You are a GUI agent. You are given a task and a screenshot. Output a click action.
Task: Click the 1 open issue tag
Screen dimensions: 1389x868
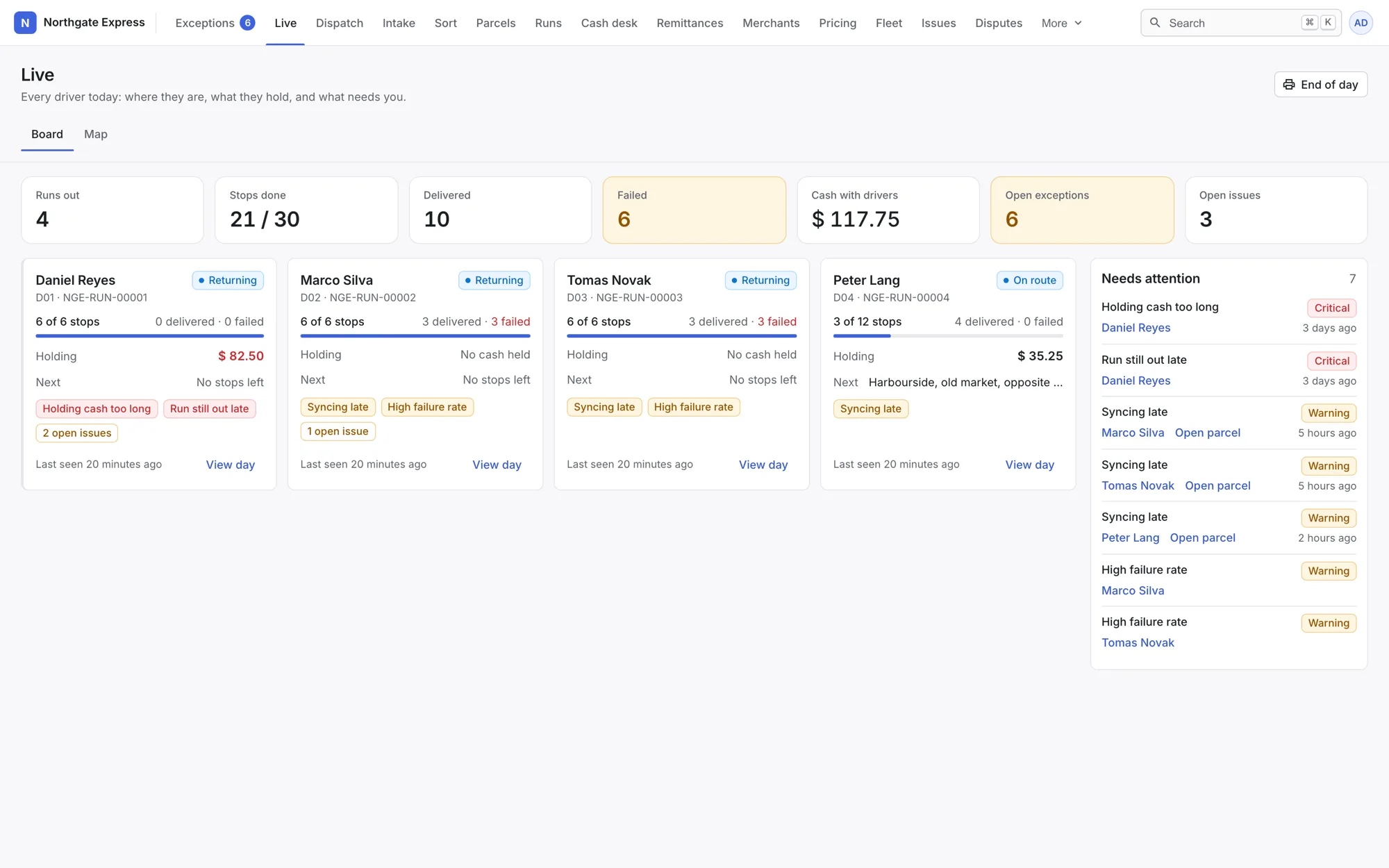click(x=338, y=431)
